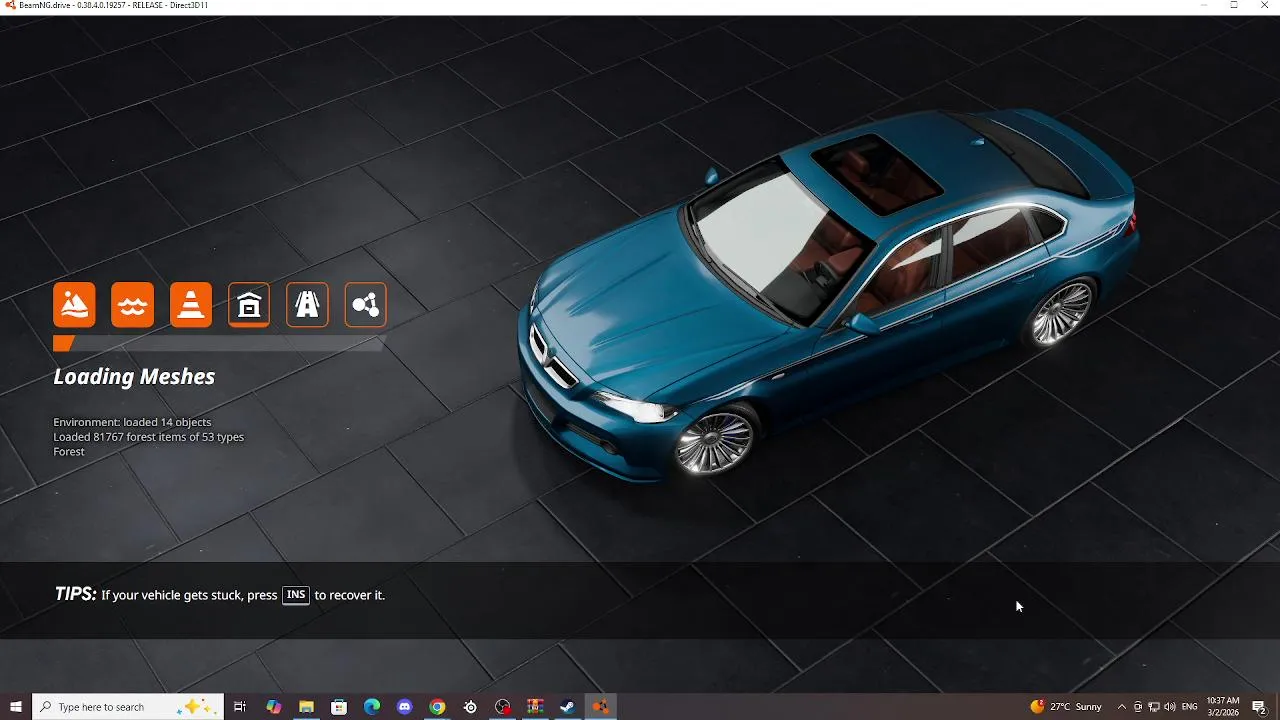Screen dimensions: 1280x720
Task: Click the road loading stage icon
Action: [307, 305]
